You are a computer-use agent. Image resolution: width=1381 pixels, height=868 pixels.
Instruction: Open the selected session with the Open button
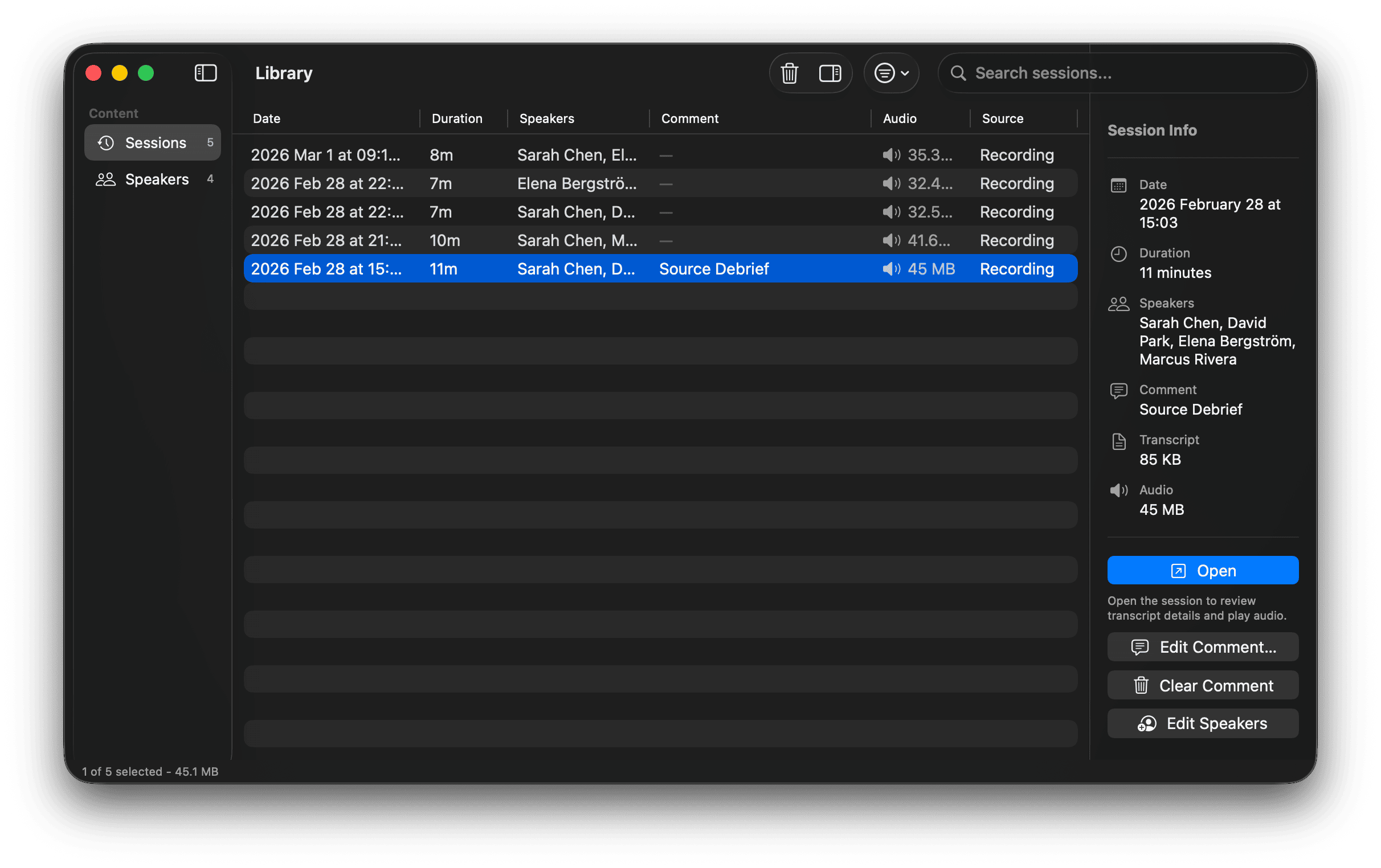click(x=1202, y=570)
